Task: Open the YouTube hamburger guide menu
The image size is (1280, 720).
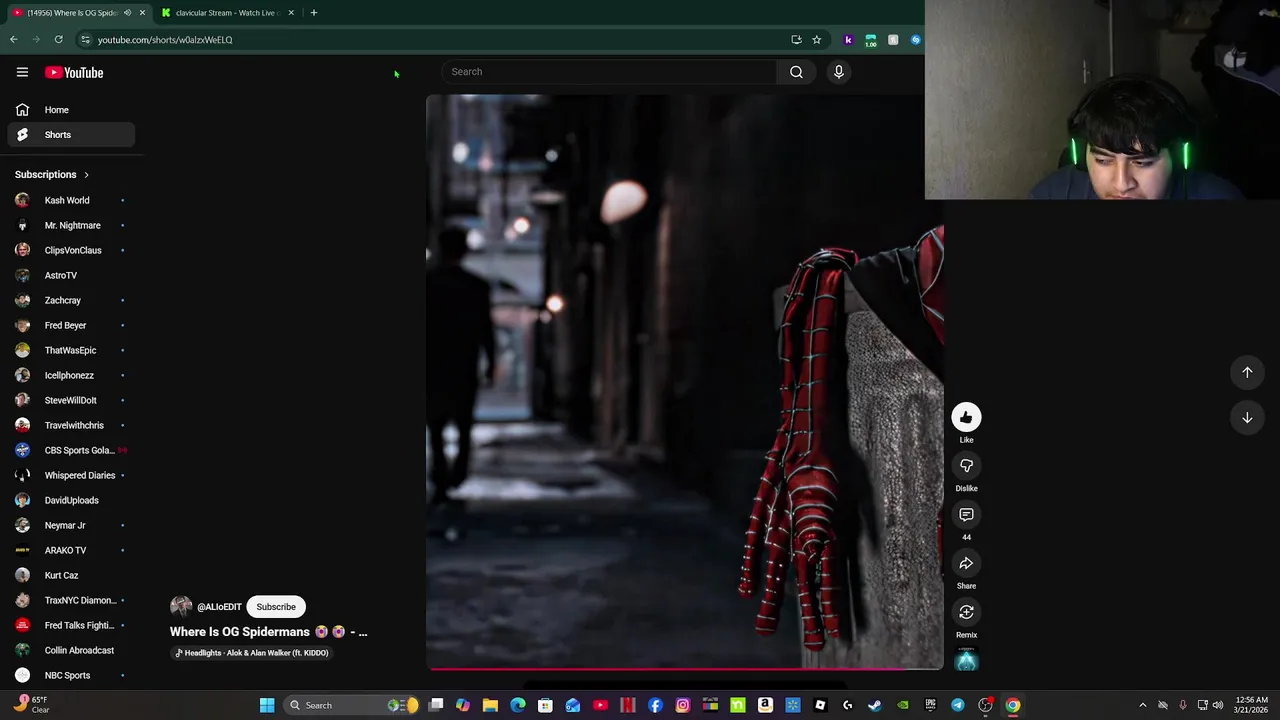Action: [22, 72]
